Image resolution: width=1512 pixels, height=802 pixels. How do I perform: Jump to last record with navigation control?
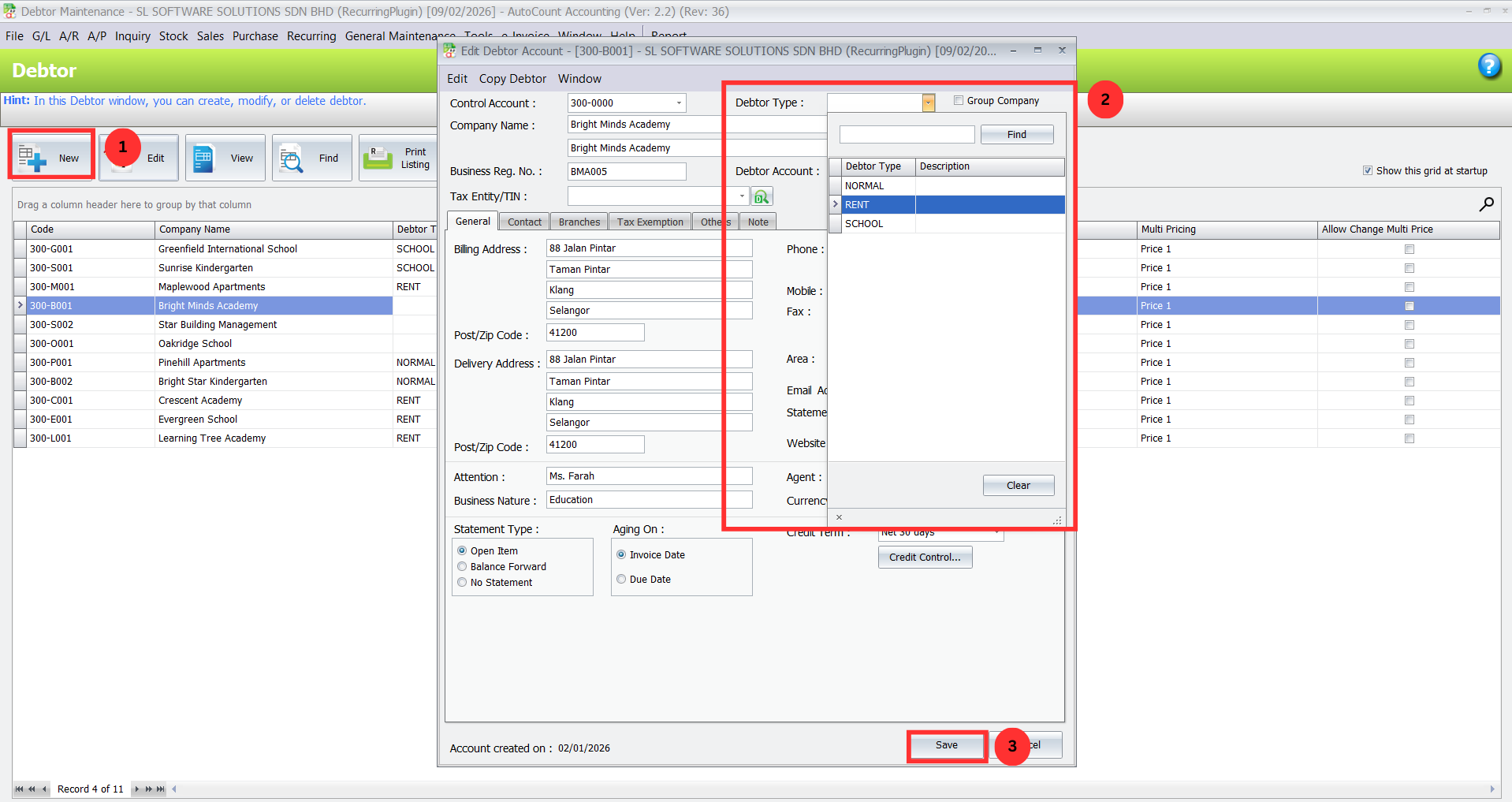click(160, 789)
